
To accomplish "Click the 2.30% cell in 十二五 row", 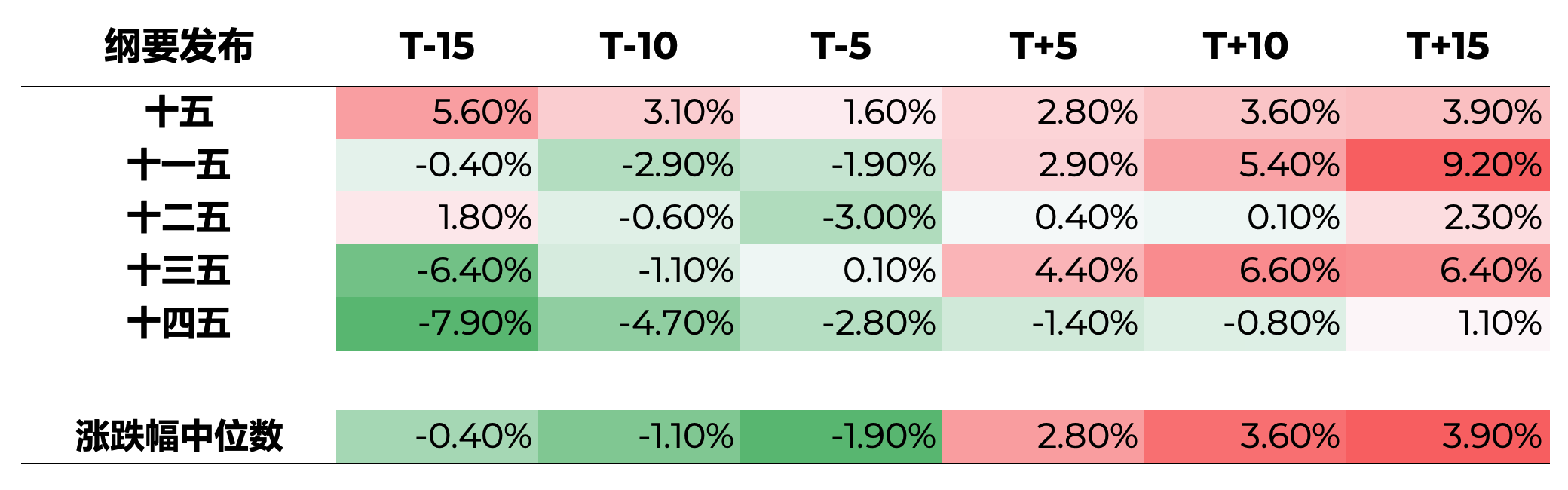I will tap(1447, 218).
